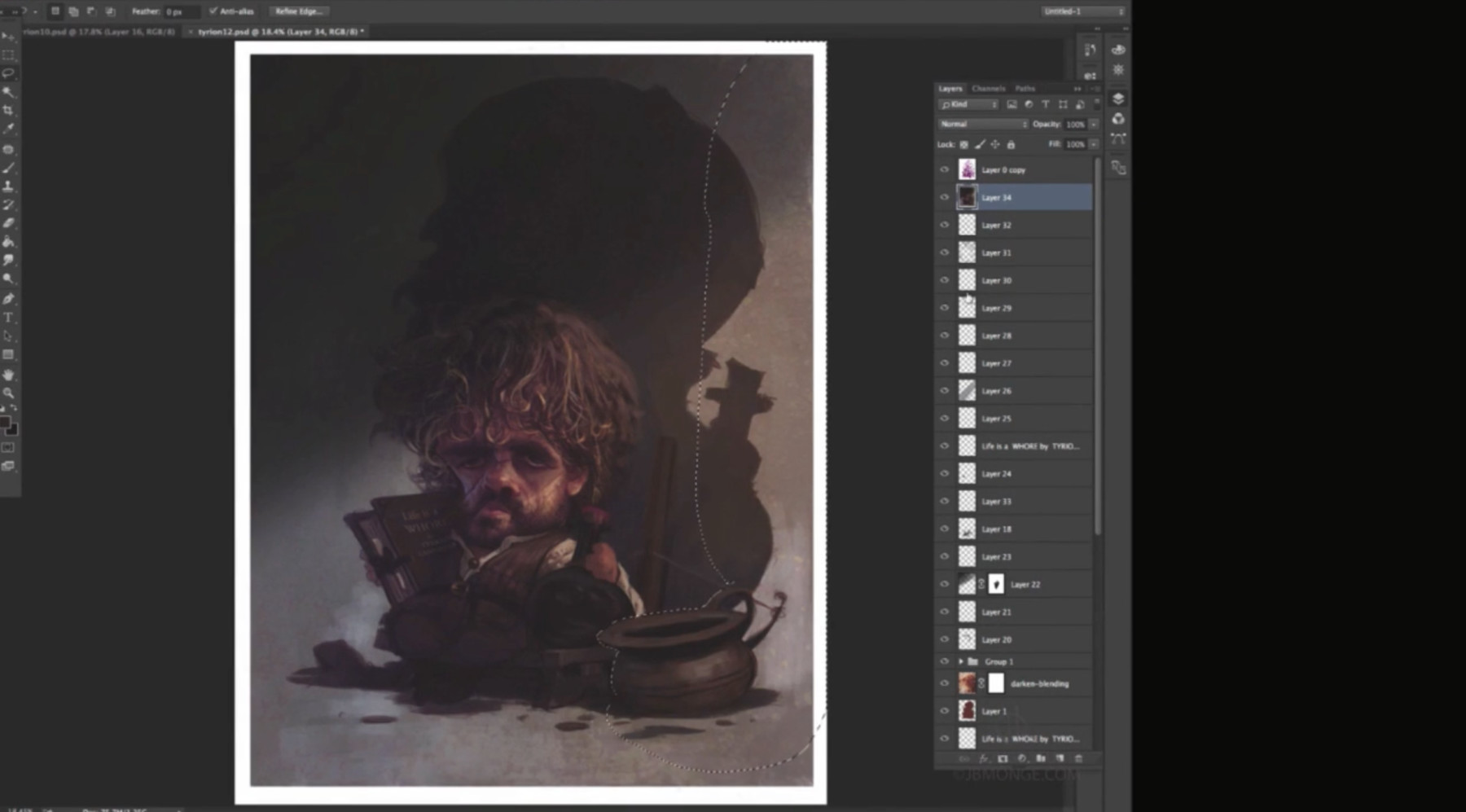The height and width of the screenshot is (812, 1466).
Task: Select the Dodge tool
Action: (x=8, y=279)
